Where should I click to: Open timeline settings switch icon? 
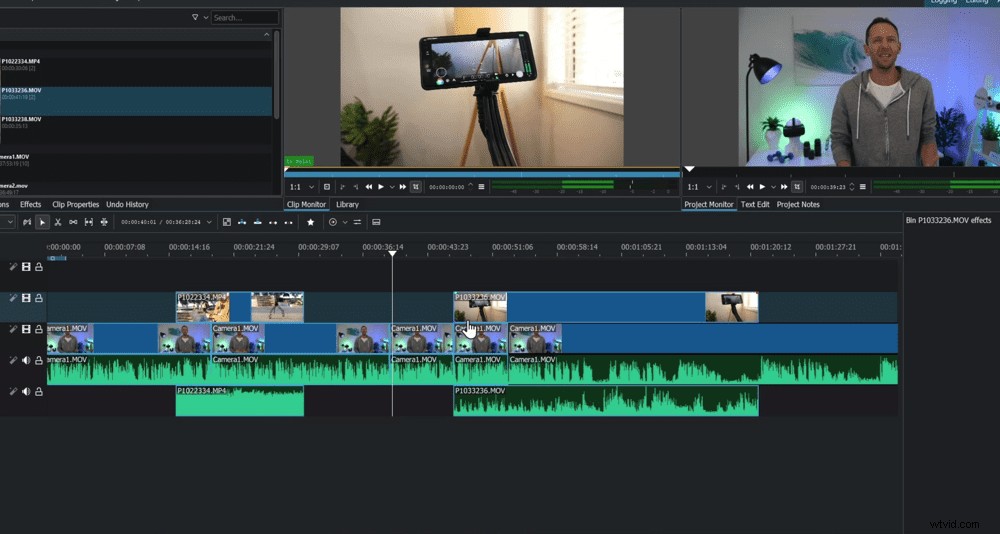[x=357, y=222]
